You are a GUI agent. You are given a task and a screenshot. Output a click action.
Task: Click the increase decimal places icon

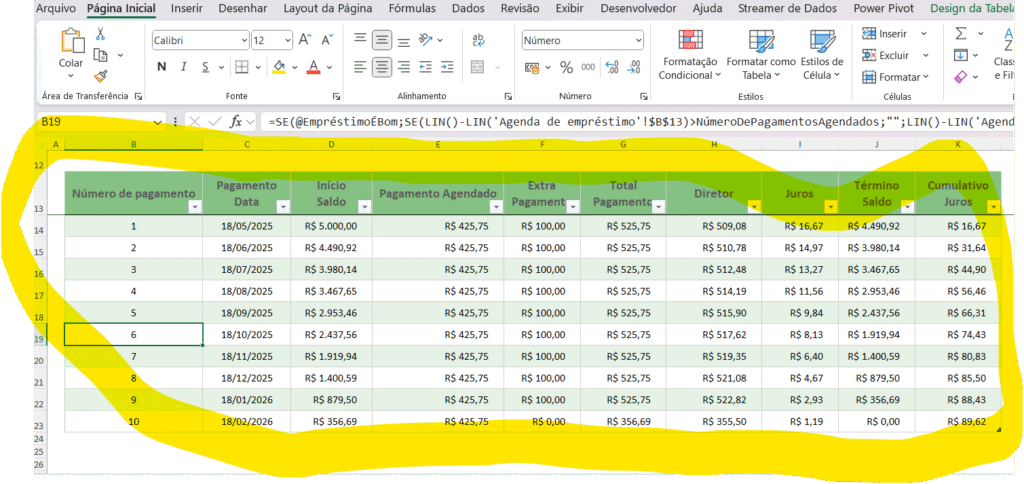tap(612, 67)
